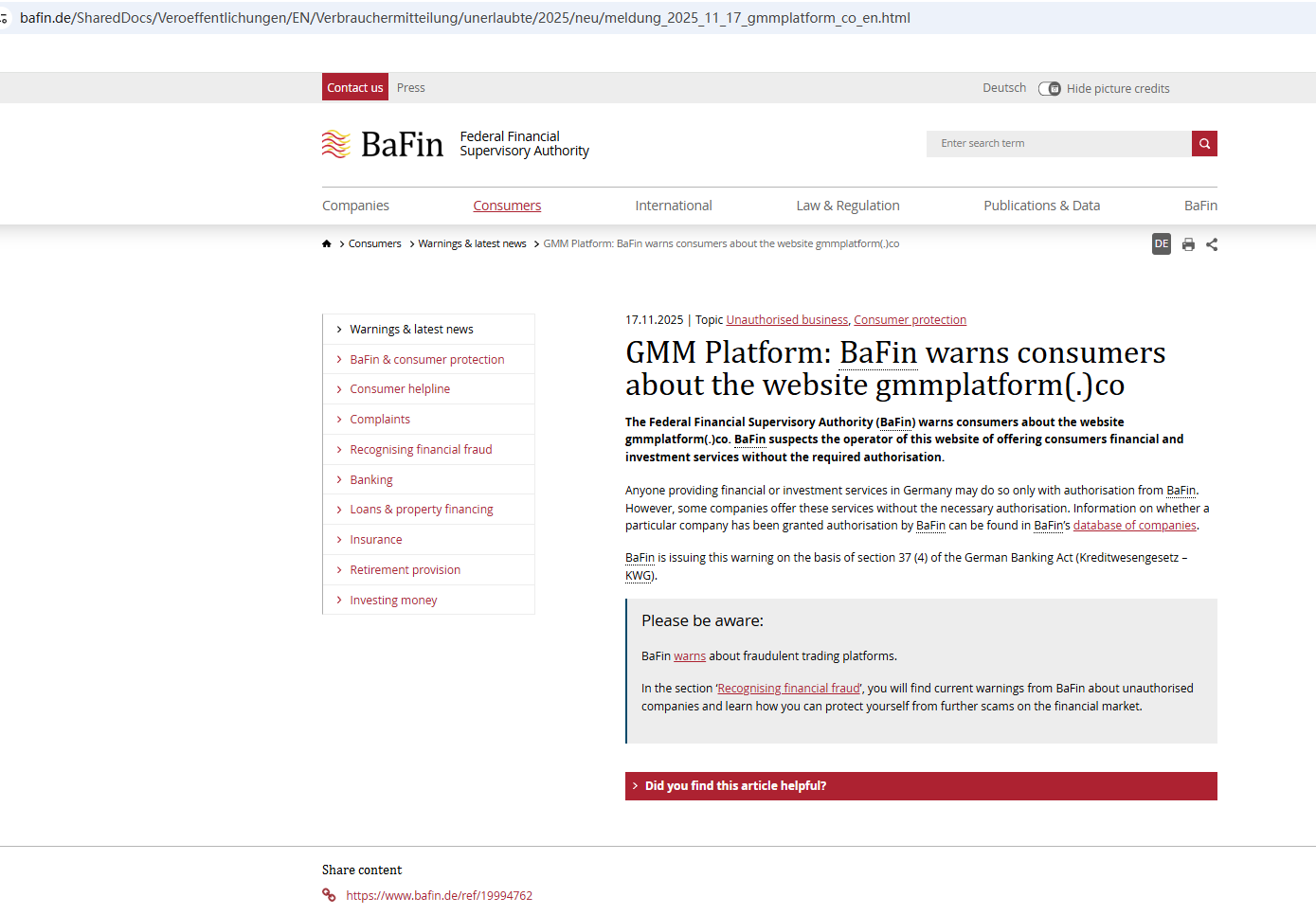Open the Consumers navigation menu

pyautogui.click(x=507, y=206)
